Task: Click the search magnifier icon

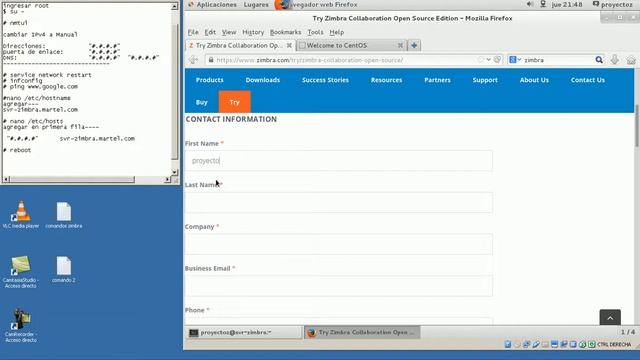Action: click(599, 60)
